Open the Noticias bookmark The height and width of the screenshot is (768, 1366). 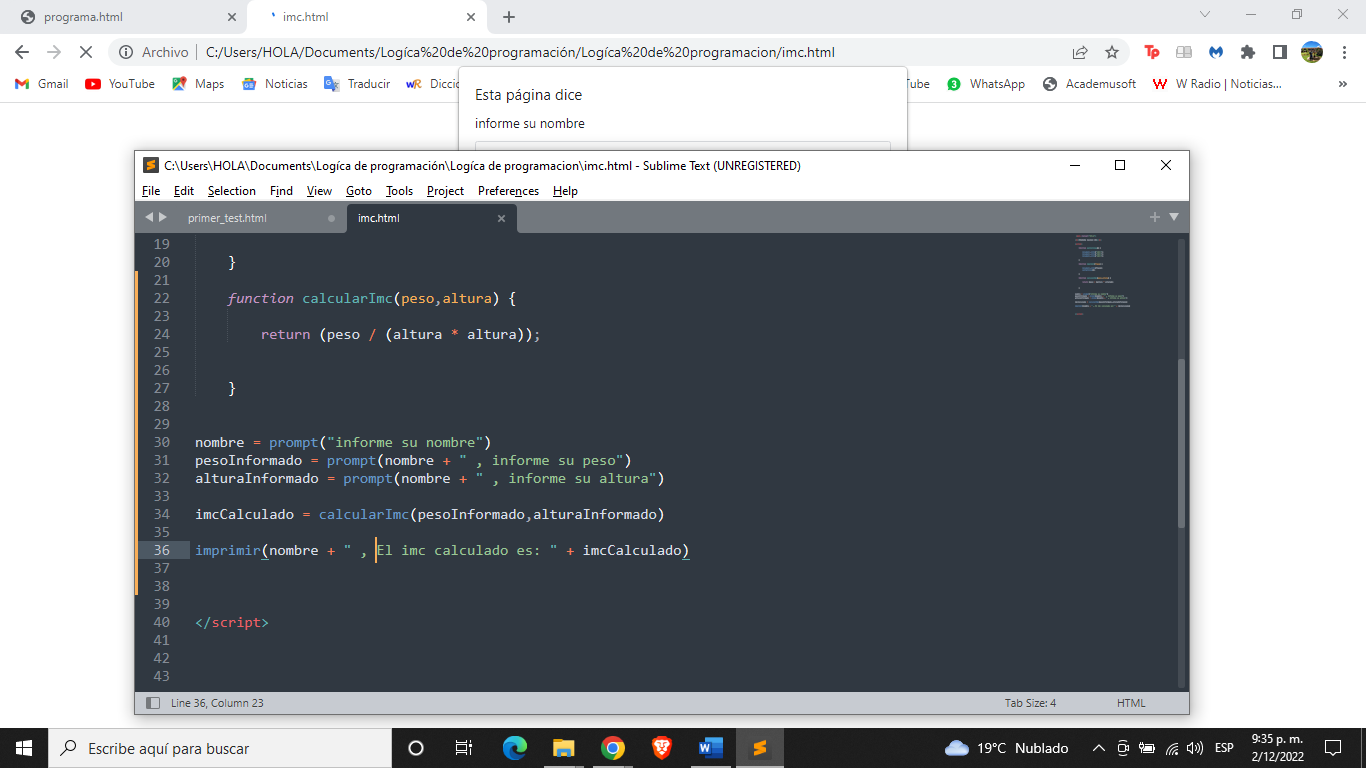(x=275, y=84)
